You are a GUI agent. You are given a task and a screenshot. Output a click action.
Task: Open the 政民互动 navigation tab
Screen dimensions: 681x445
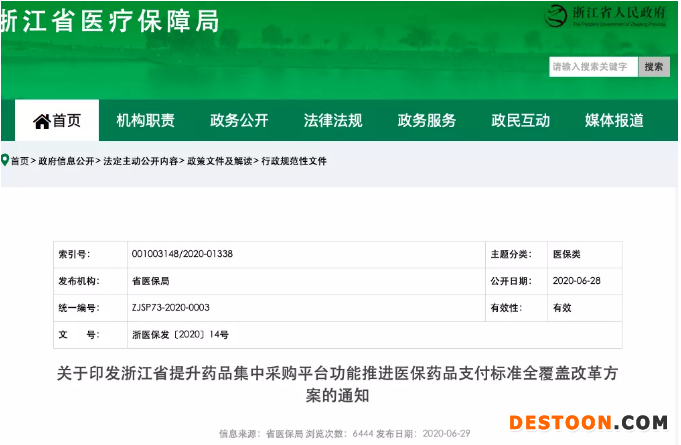click(520, 121)
